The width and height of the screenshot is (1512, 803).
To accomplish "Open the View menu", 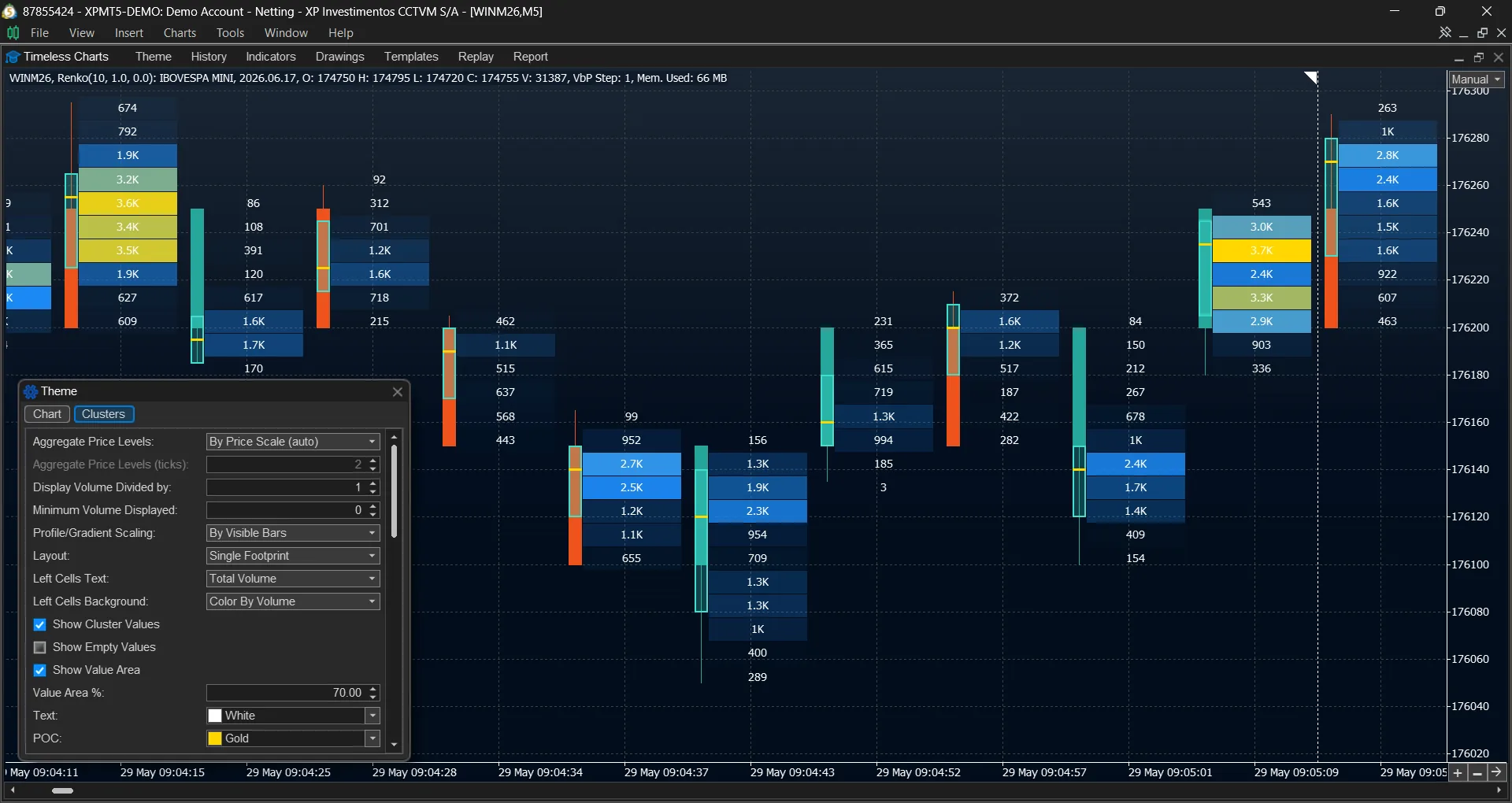I will point(82,33).
